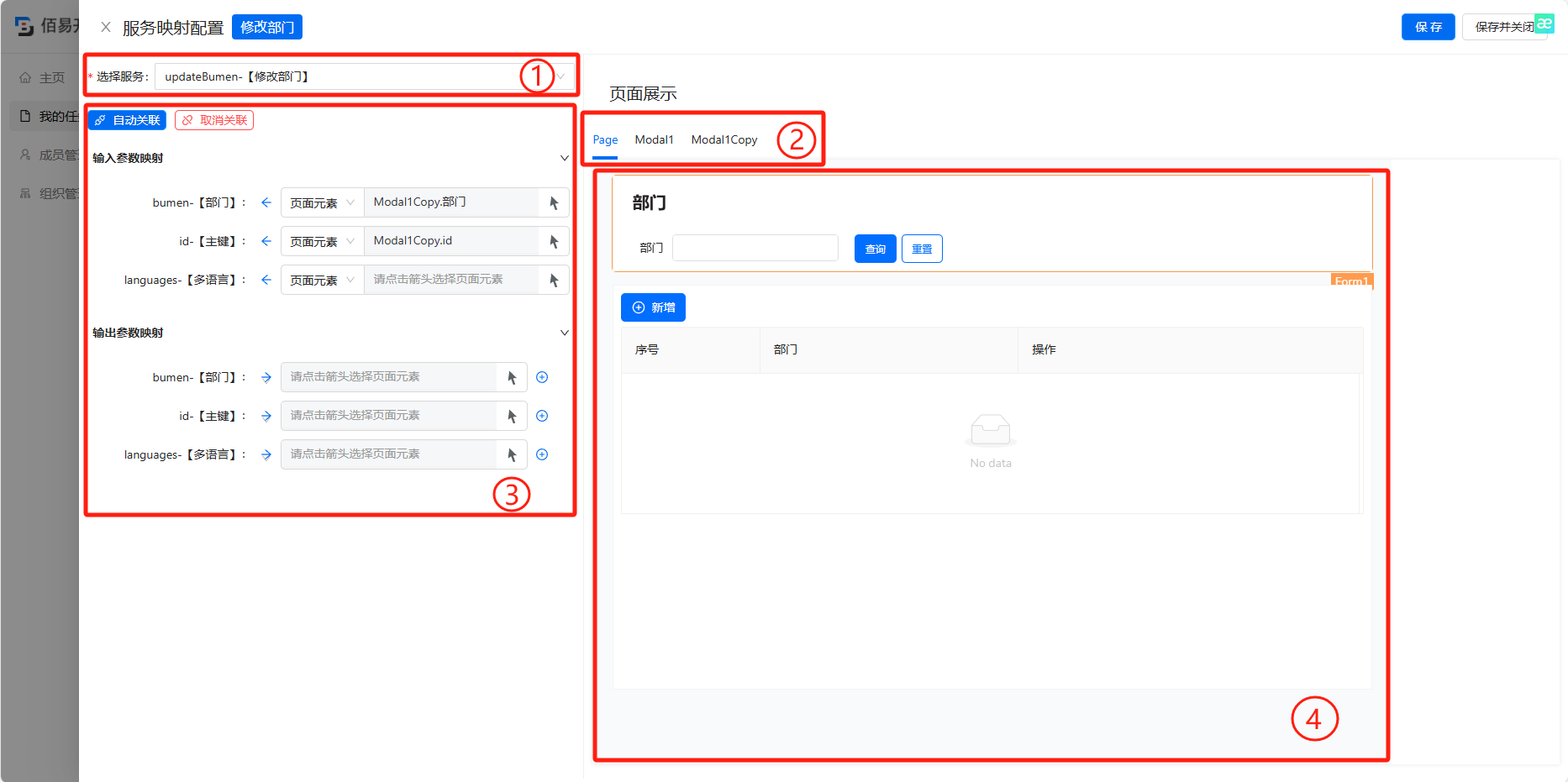This screenshot has height=782, width=1568.
Task: Click right arrow icon beside output bumen
Action: (266, 377)
